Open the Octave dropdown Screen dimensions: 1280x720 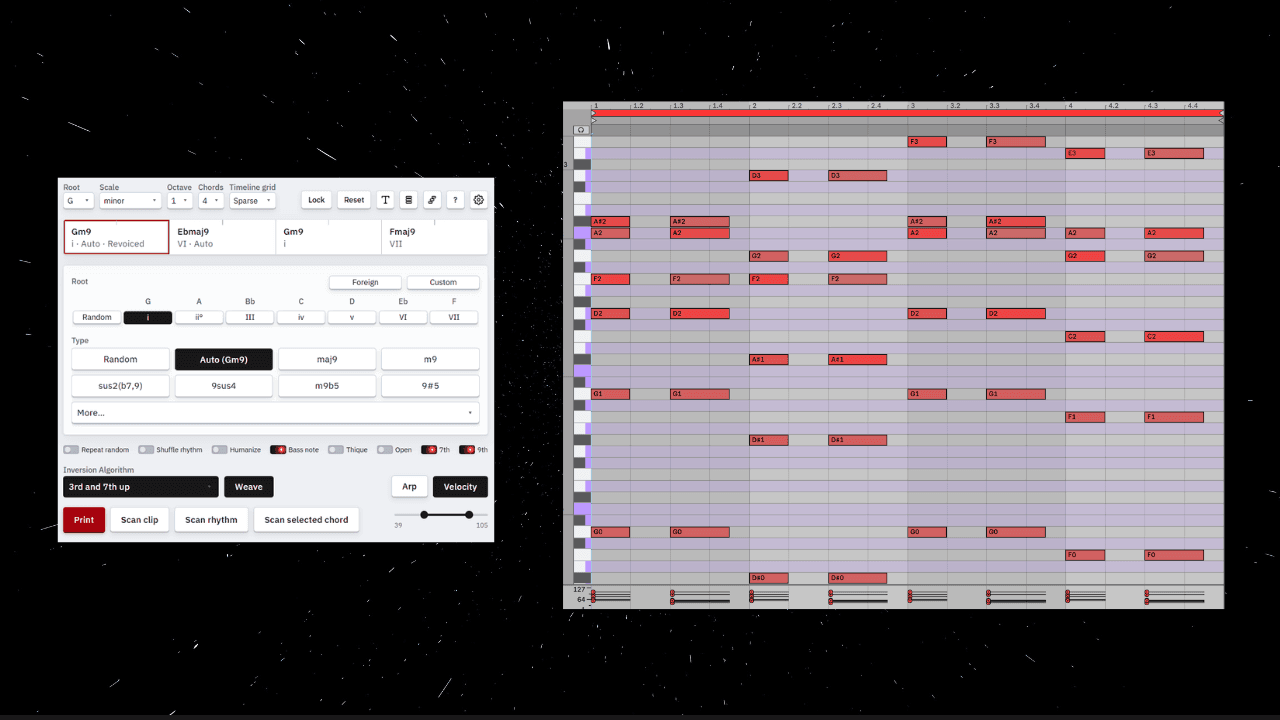(180, 201)
